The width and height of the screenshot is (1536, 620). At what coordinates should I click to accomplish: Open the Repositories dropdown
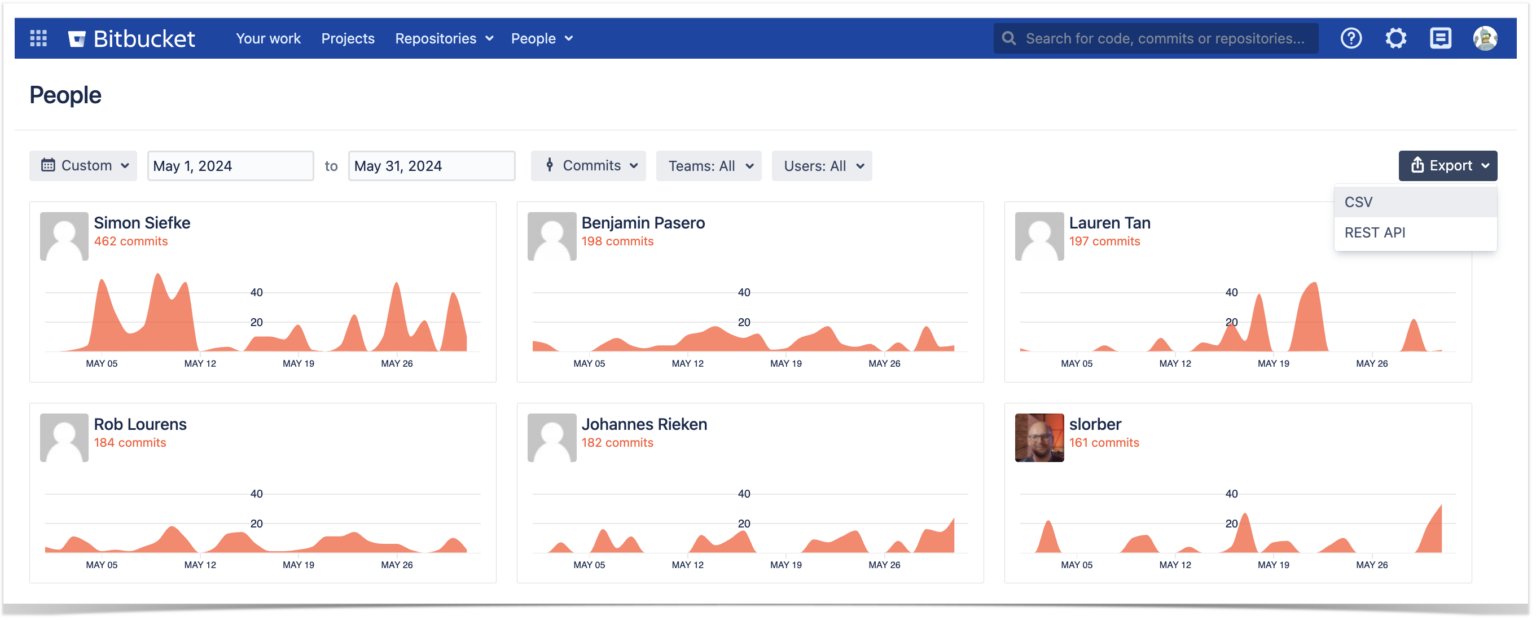pos(444,38)
